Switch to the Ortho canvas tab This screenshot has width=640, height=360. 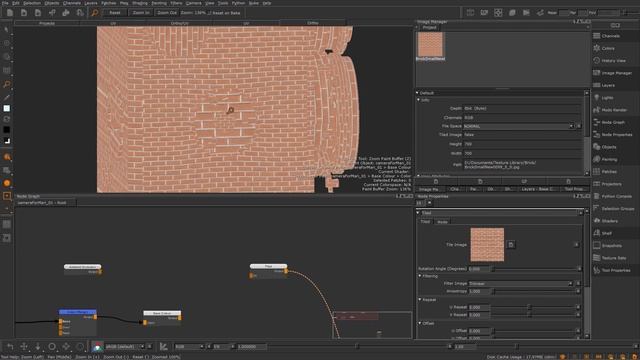coord(313,23)
